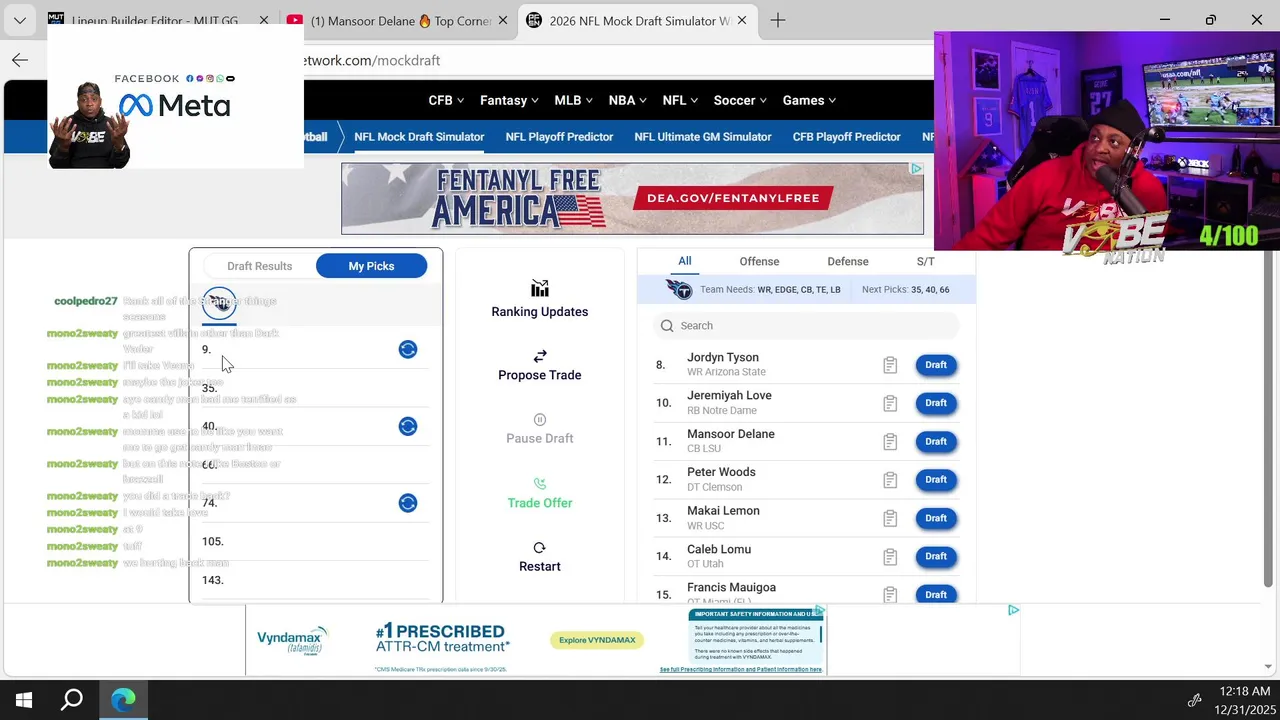Image resolution: width=1280 pixels, height=720 pixels.
Task: Open clipboard notes icon for Makai Lemon
Action: (x=890, y=518)
